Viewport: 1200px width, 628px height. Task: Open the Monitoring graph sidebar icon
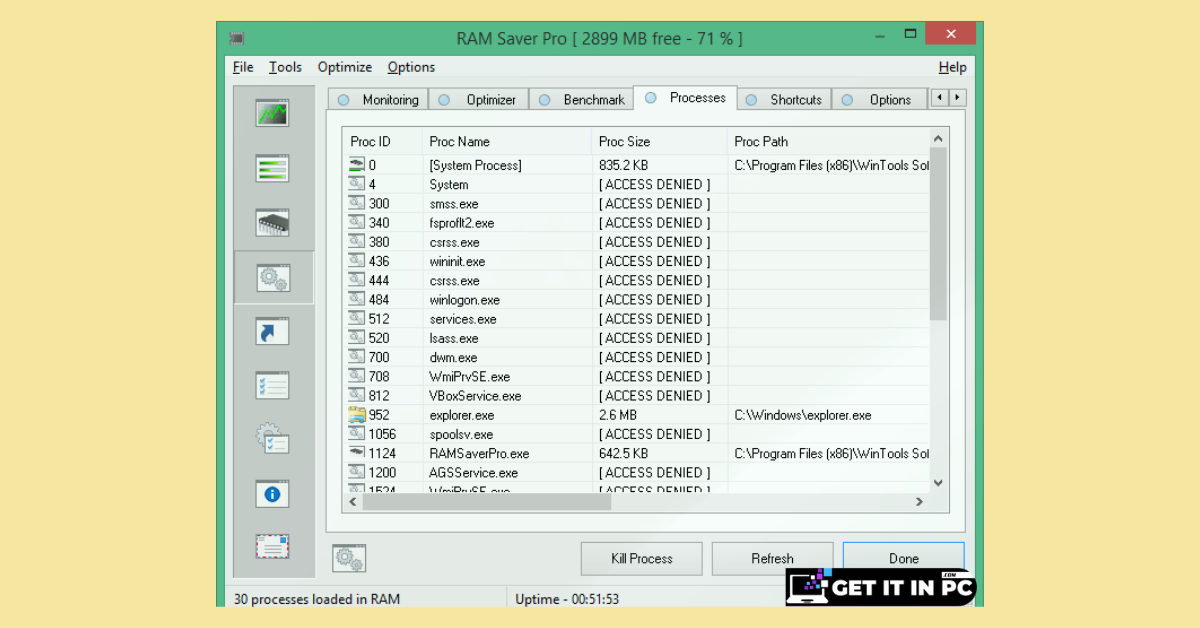click(273, 113)
